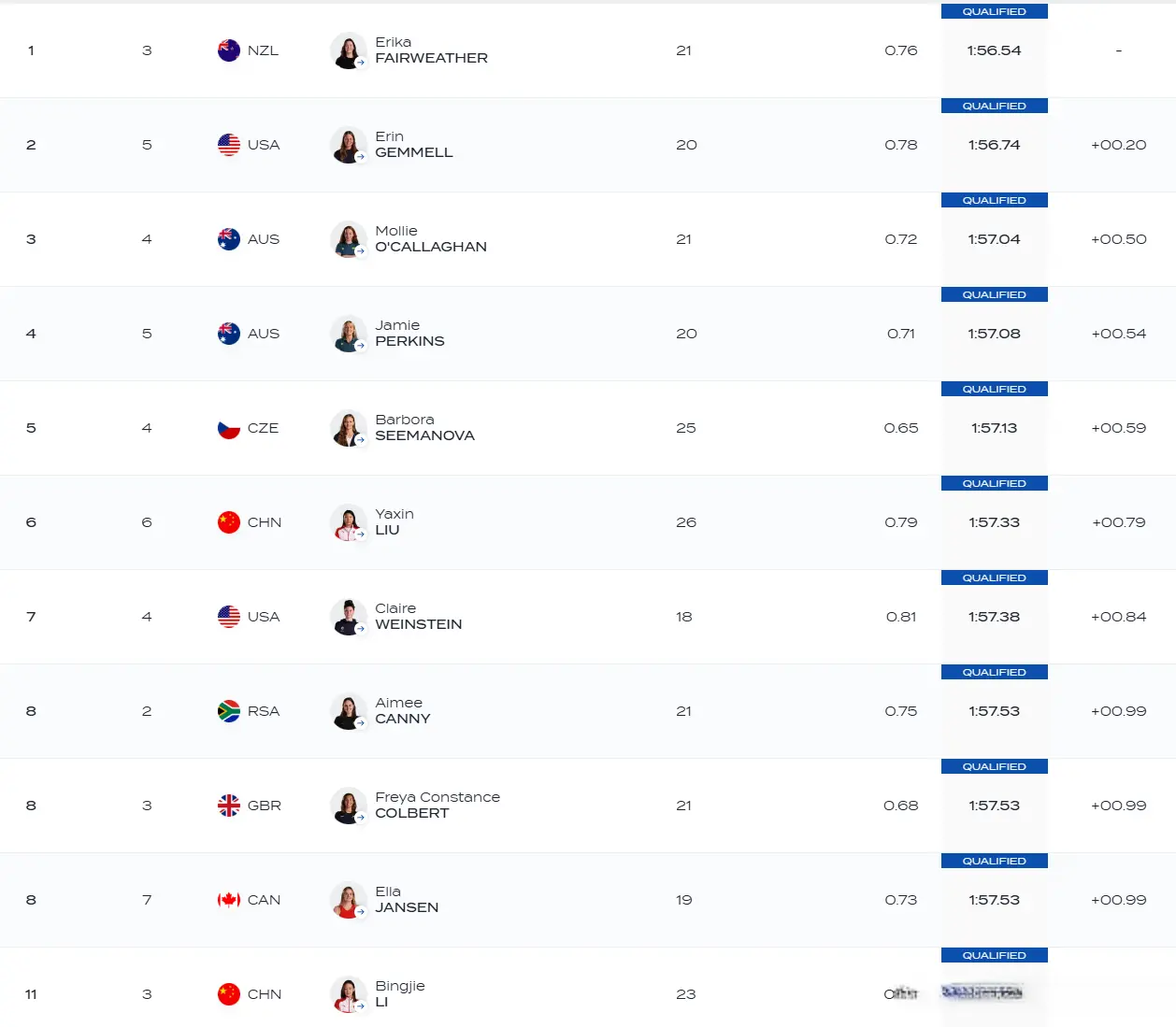Click QUALIFIED badge above time 1:57.38
This screenshot has height=1027, width=1176.
point(995,578)
